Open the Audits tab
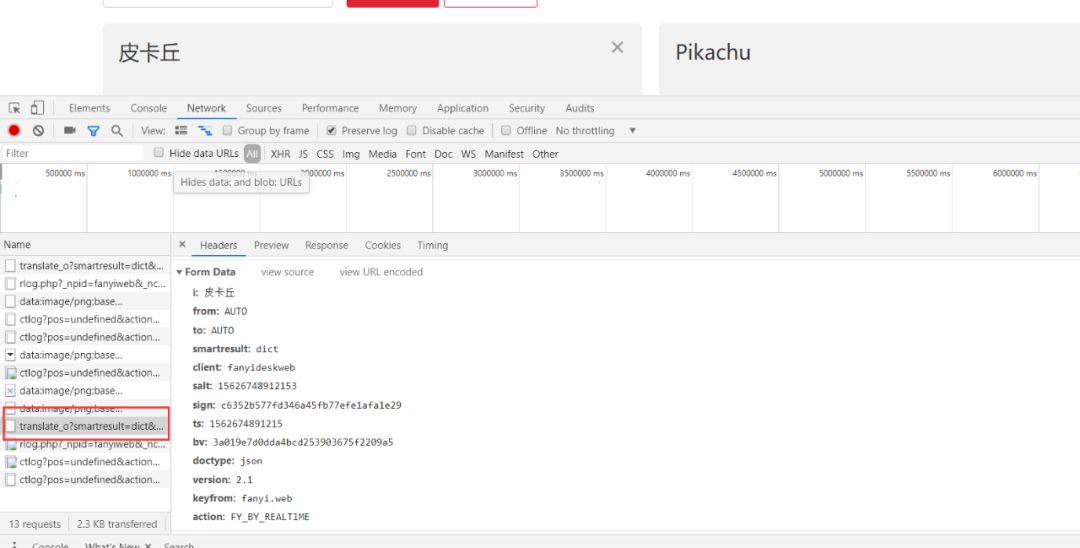1080x548 pixels. click(580, 108)
